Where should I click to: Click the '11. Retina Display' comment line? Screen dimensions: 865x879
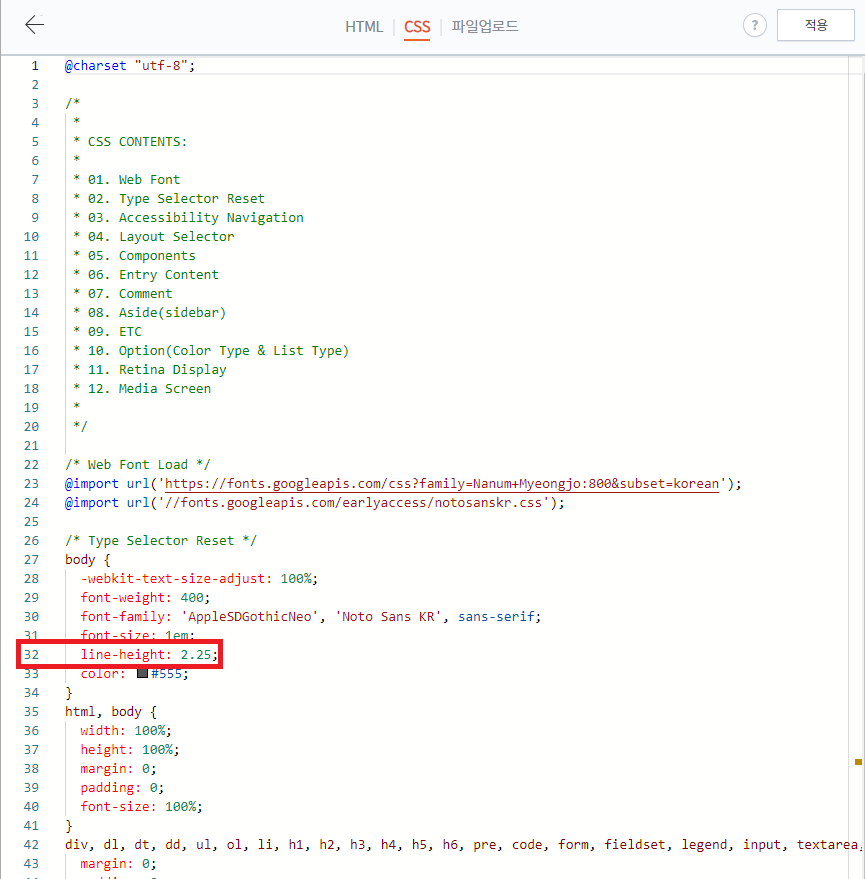[150, 370]
